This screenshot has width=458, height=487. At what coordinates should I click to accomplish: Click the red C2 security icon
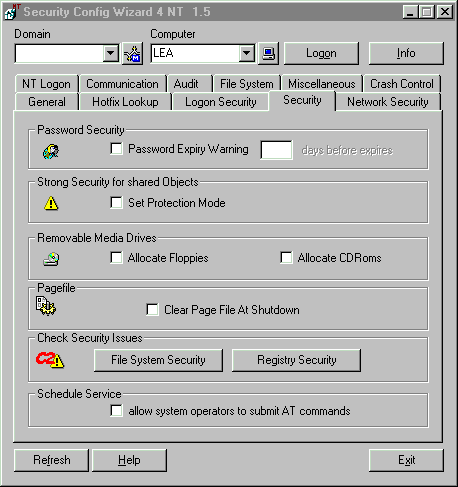click(x=50, y=360)
